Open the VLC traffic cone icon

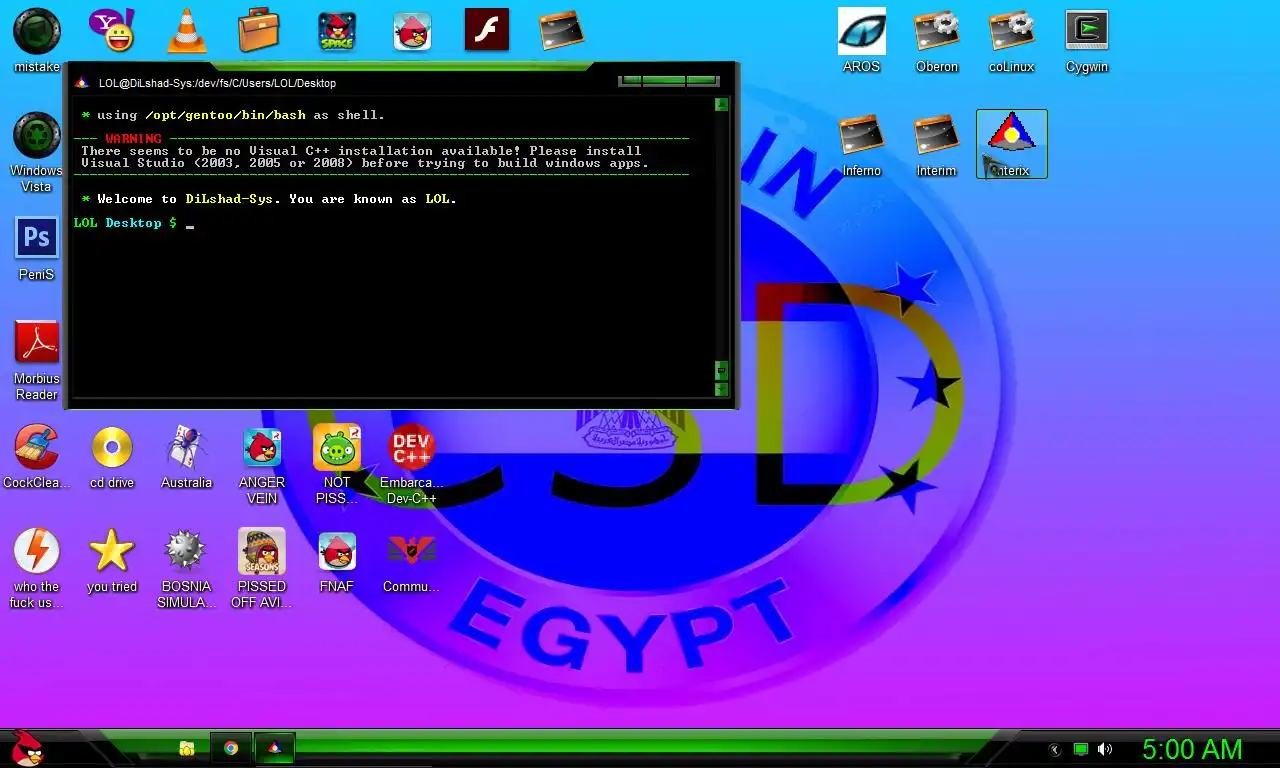click(x=185, y=30)
